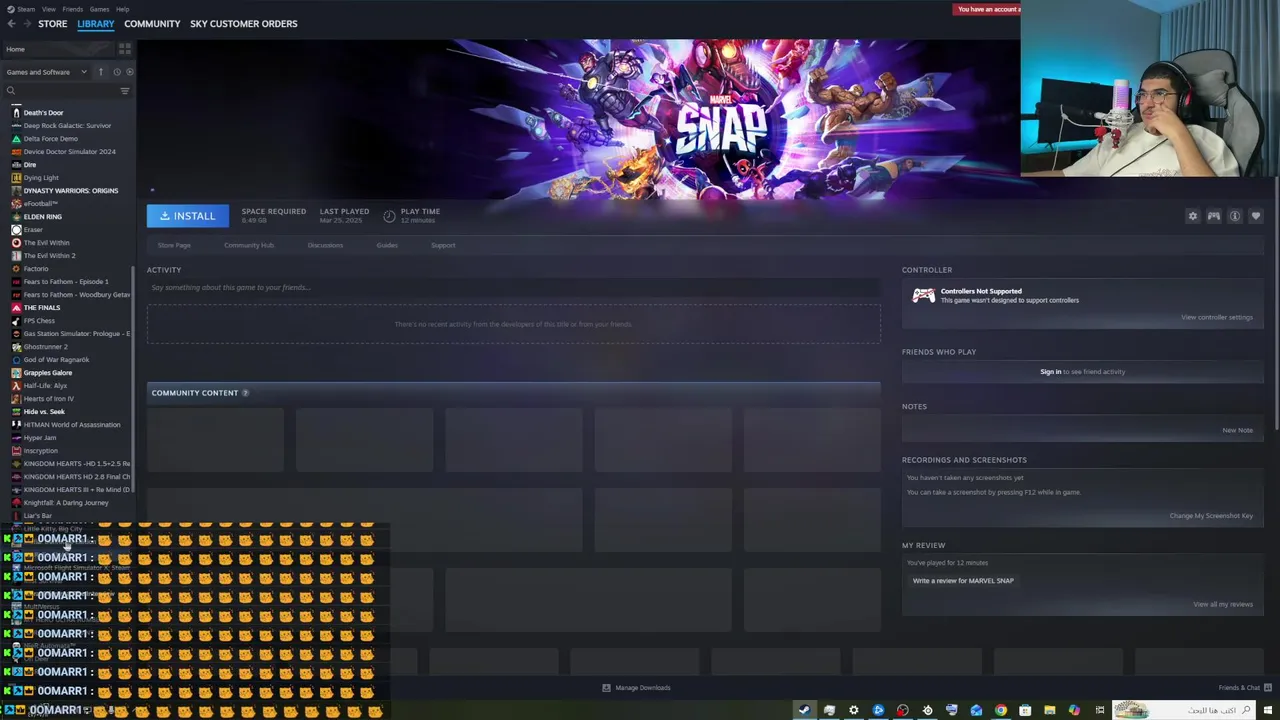Screen dimensions: 1280x720
Task: Show recent games via the clock icon
Action: [x=117, y=72]
